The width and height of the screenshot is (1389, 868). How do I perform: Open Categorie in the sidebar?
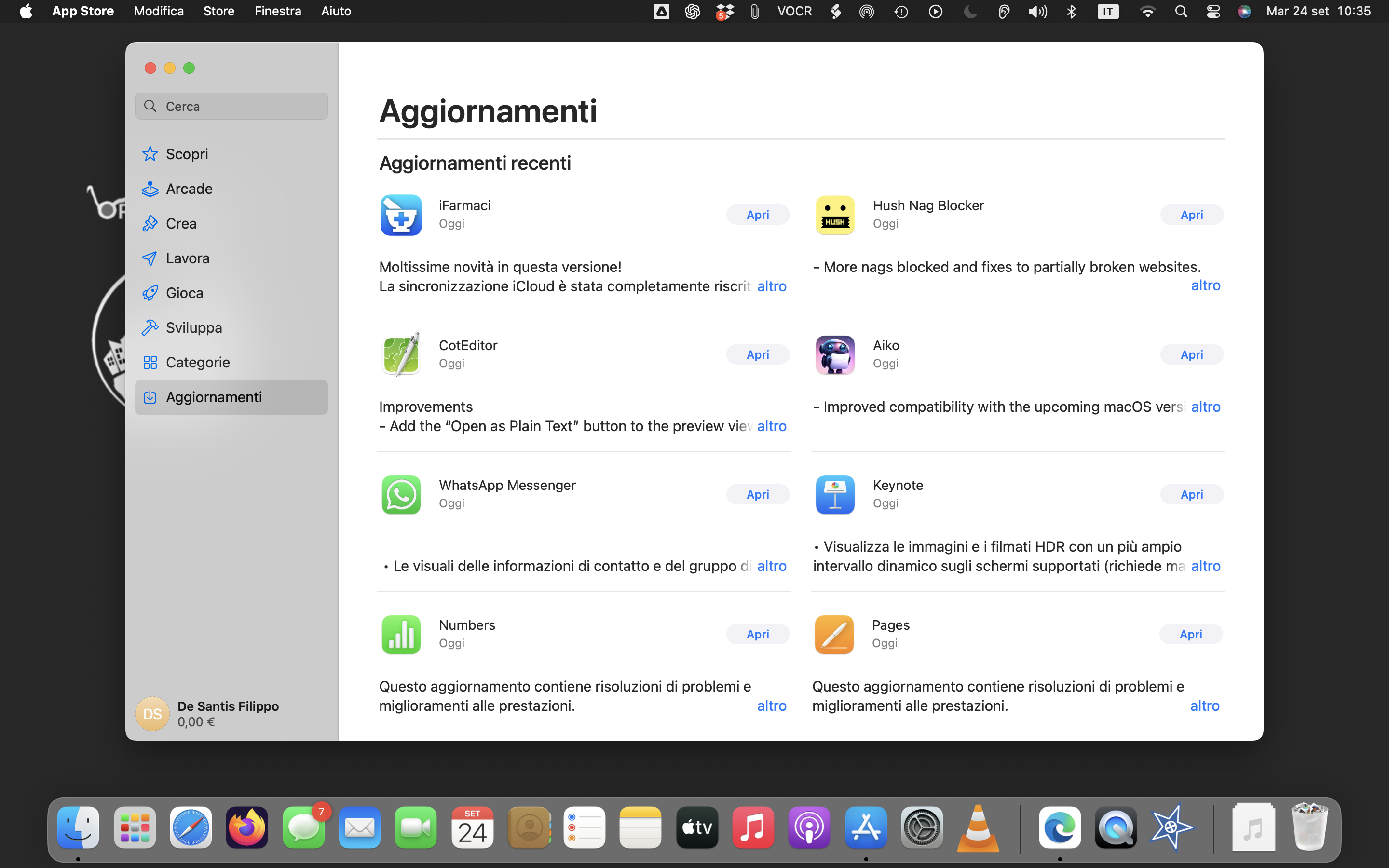tap(231, 362)
